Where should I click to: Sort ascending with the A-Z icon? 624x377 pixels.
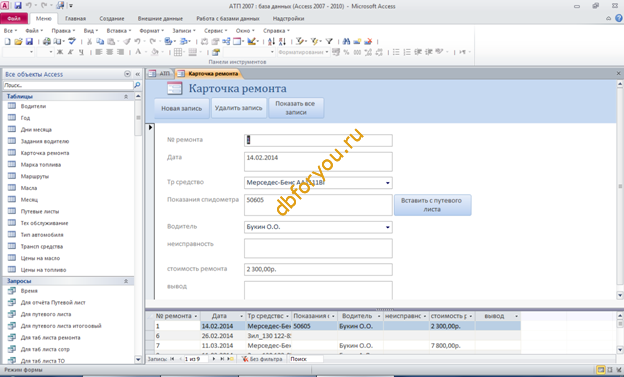pyautogui.click(x=271, y=41)
